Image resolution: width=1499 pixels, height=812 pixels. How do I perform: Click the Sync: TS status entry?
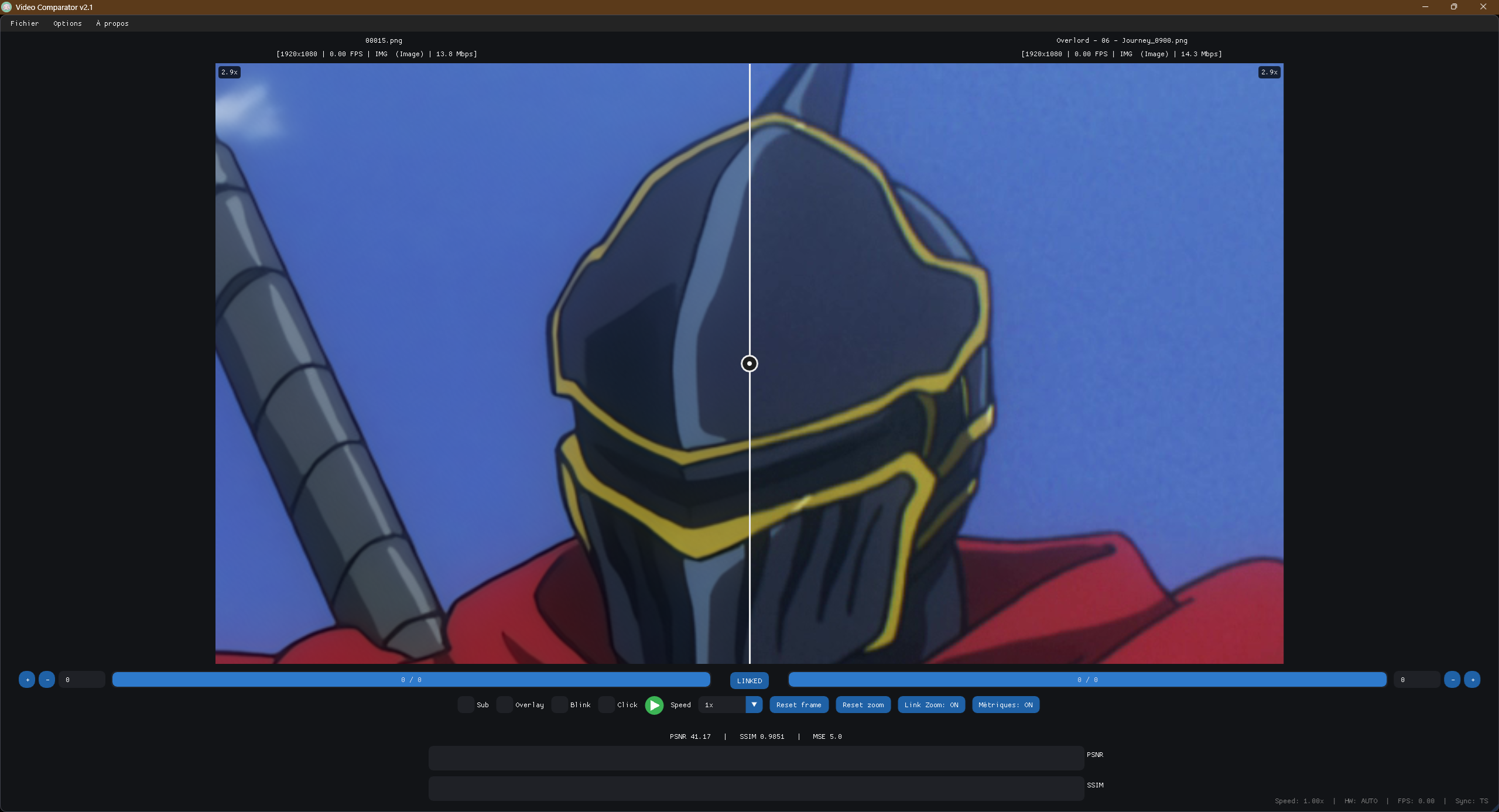1471,801
